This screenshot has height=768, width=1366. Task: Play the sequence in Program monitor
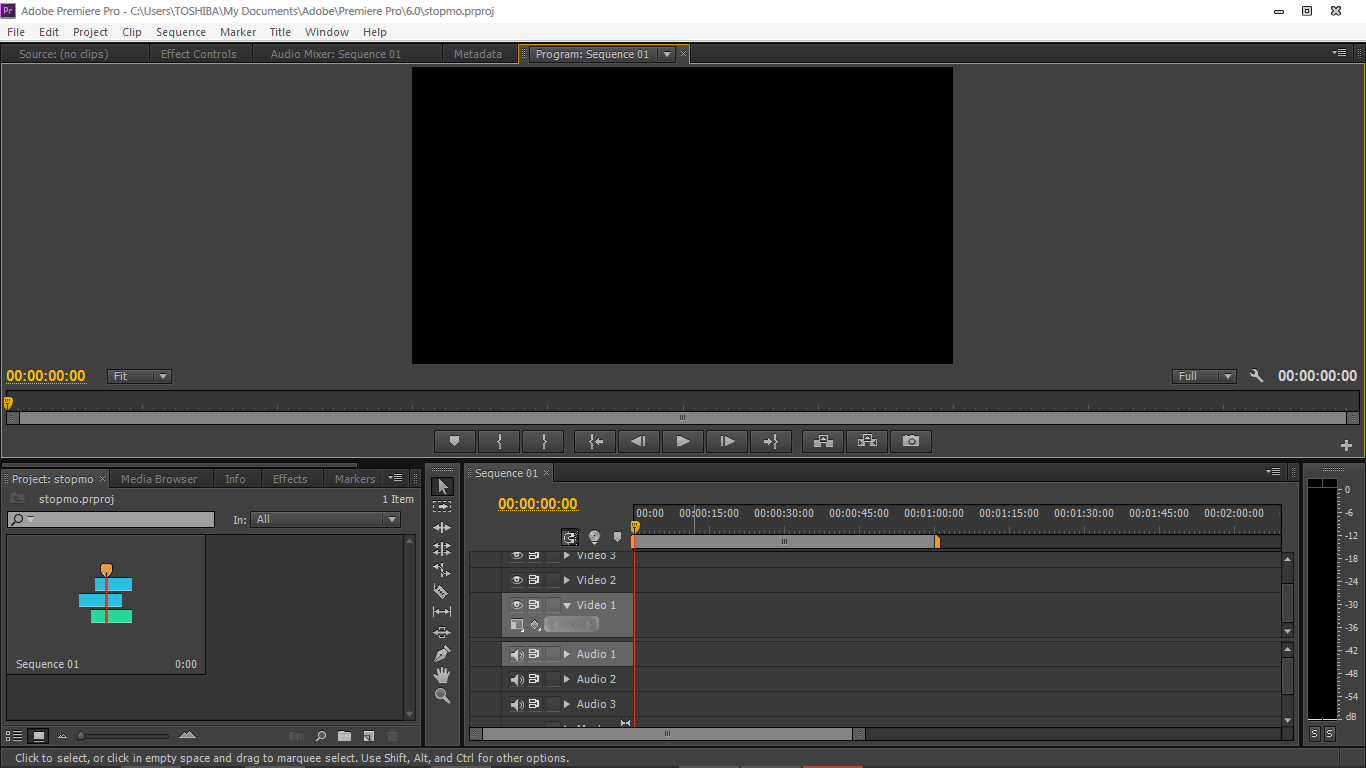point(683,441)
